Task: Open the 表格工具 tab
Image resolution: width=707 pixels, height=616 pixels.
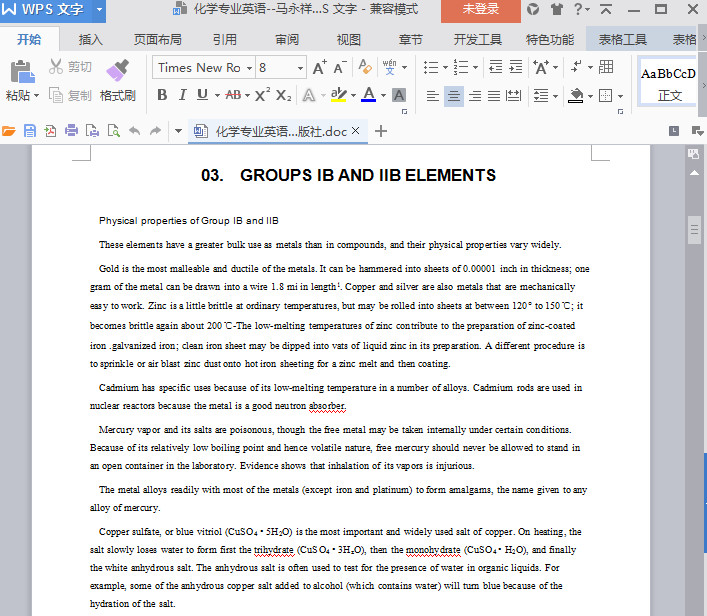Action: point(623,40)
